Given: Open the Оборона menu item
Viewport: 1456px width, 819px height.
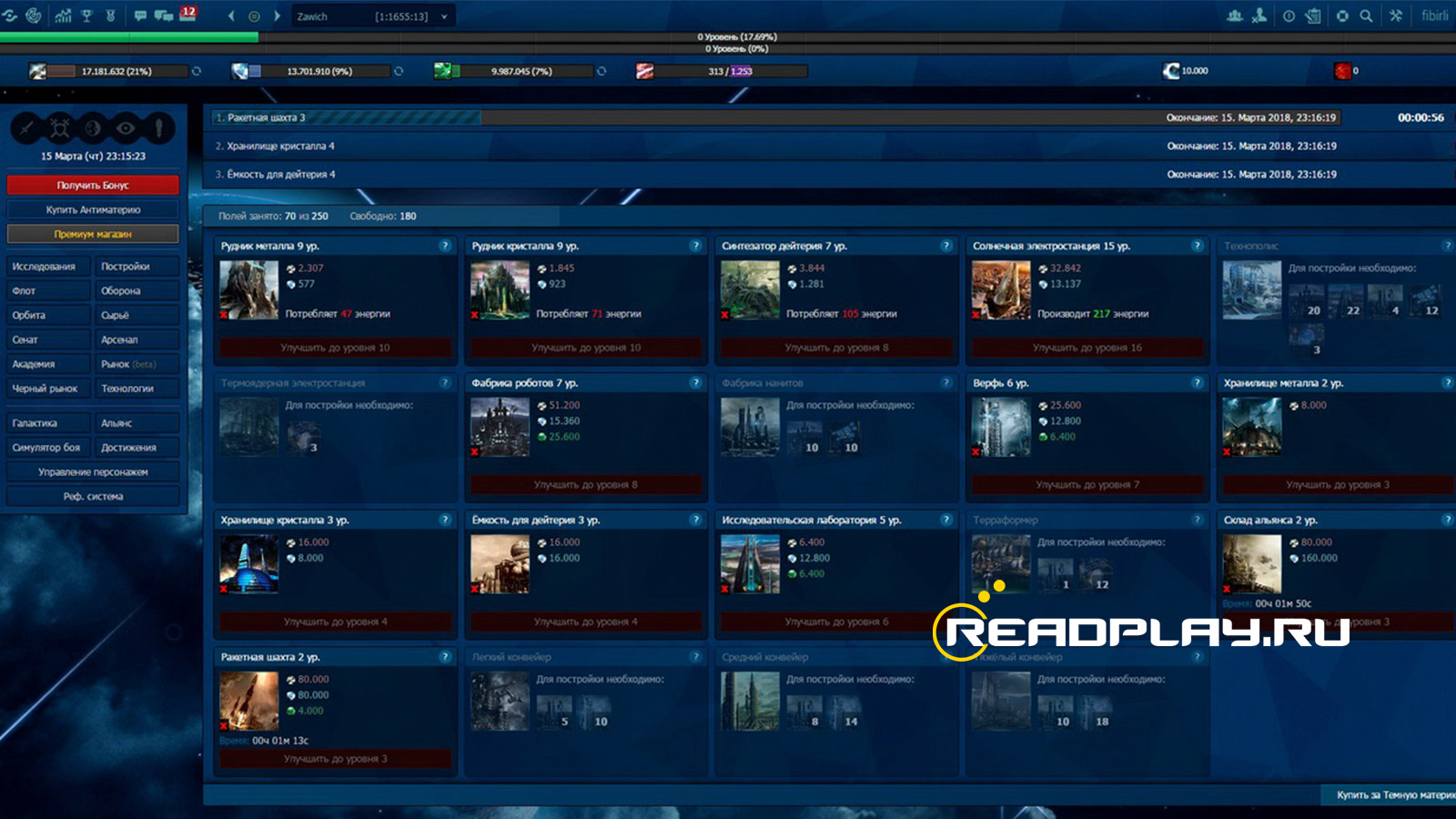Looking at the screenshot, I should click(x=137, y=291).
